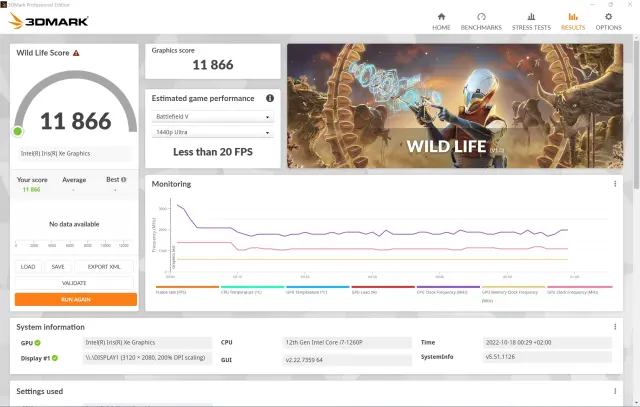Open the Monitoring panel three-dot menu
This screenshot has height=407, width=640.
pyautogui.click(x=615, y=184)
